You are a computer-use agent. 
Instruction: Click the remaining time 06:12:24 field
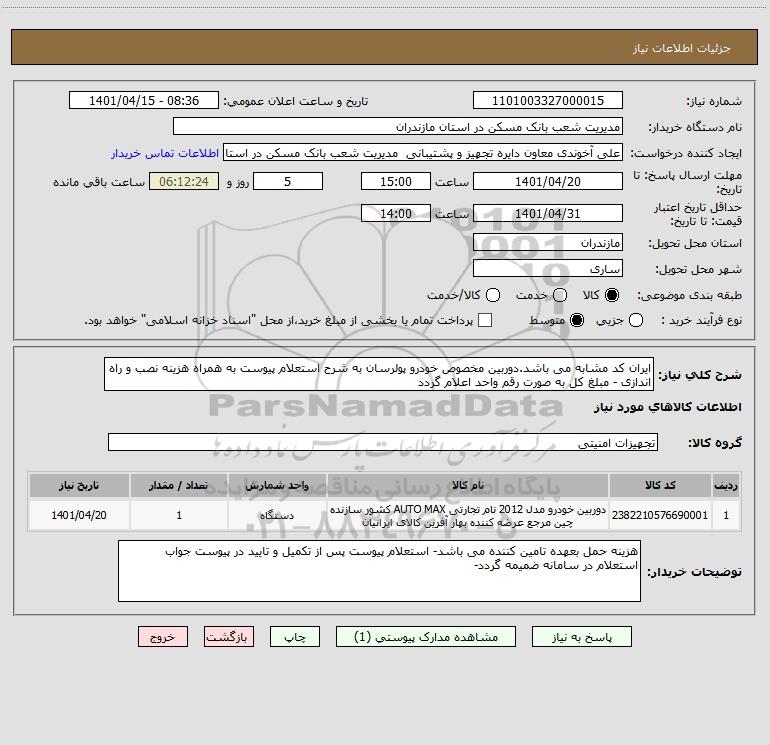(184, 181)
